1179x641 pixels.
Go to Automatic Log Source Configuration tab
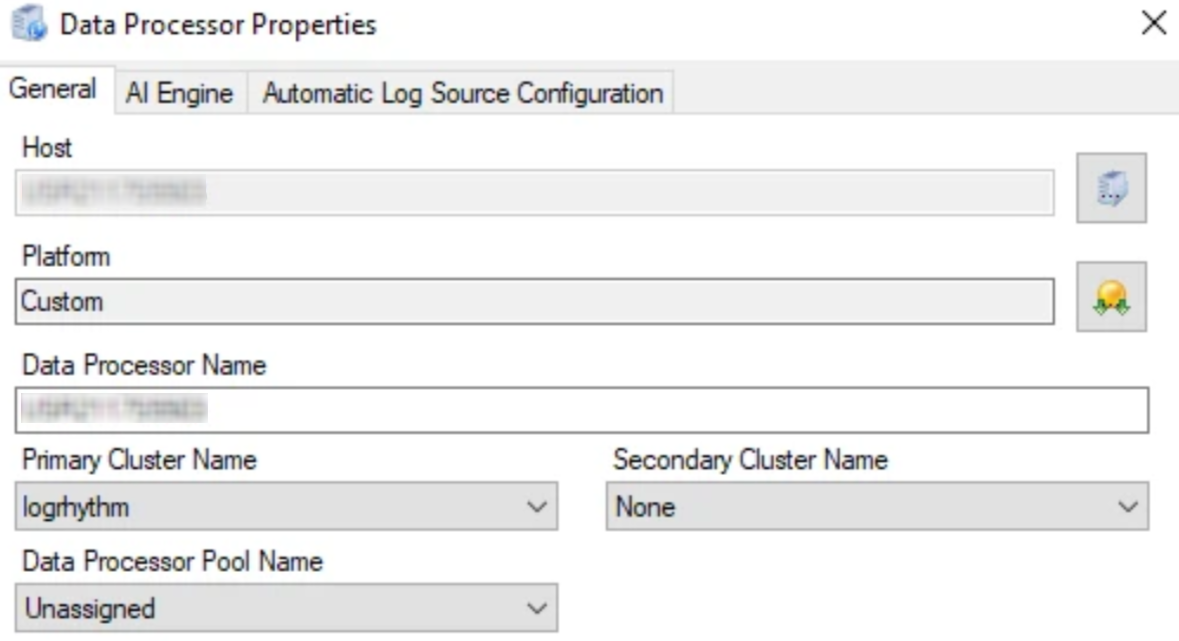point(462,94)
